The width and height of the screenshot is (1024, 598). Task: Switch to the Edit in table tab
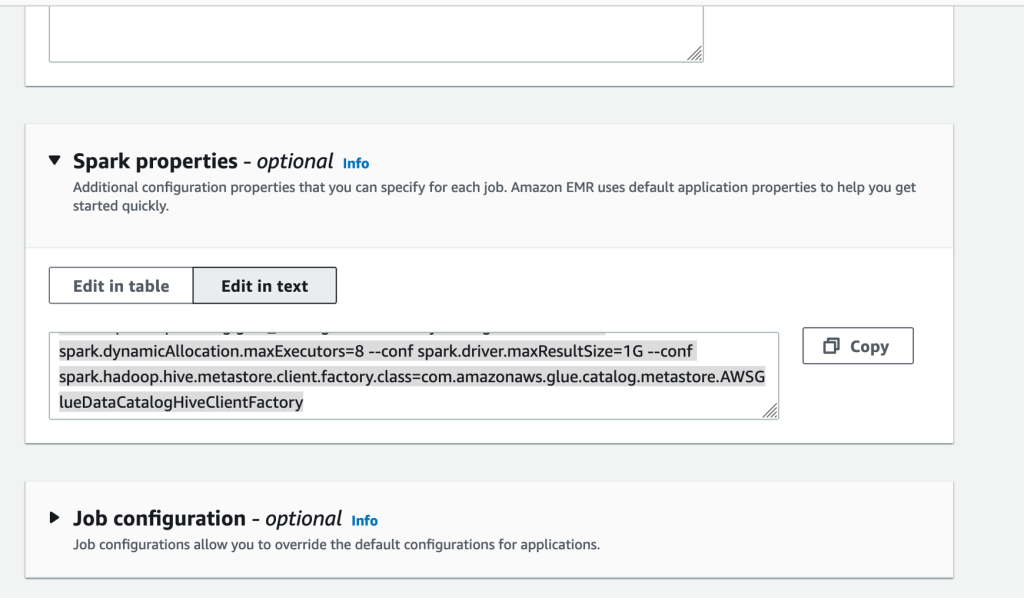(121, 285)
